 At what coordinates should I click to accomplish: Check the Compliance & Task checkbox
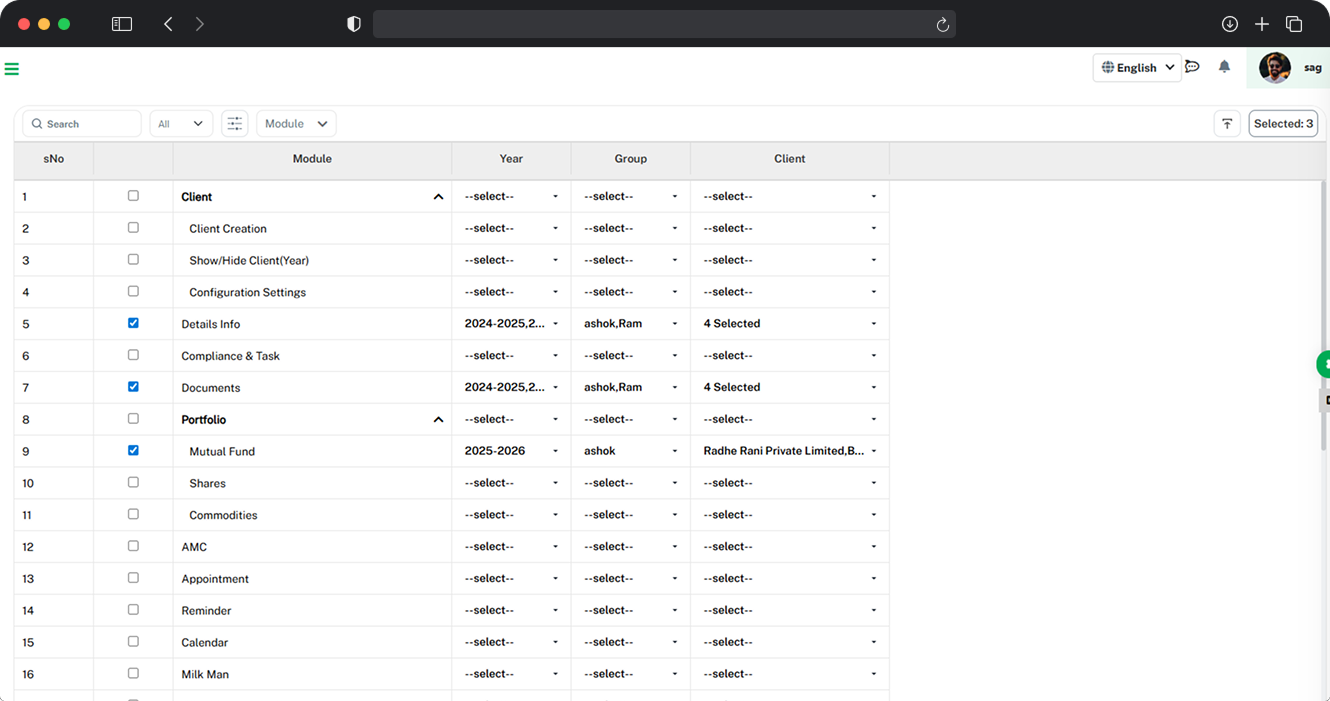133,355
